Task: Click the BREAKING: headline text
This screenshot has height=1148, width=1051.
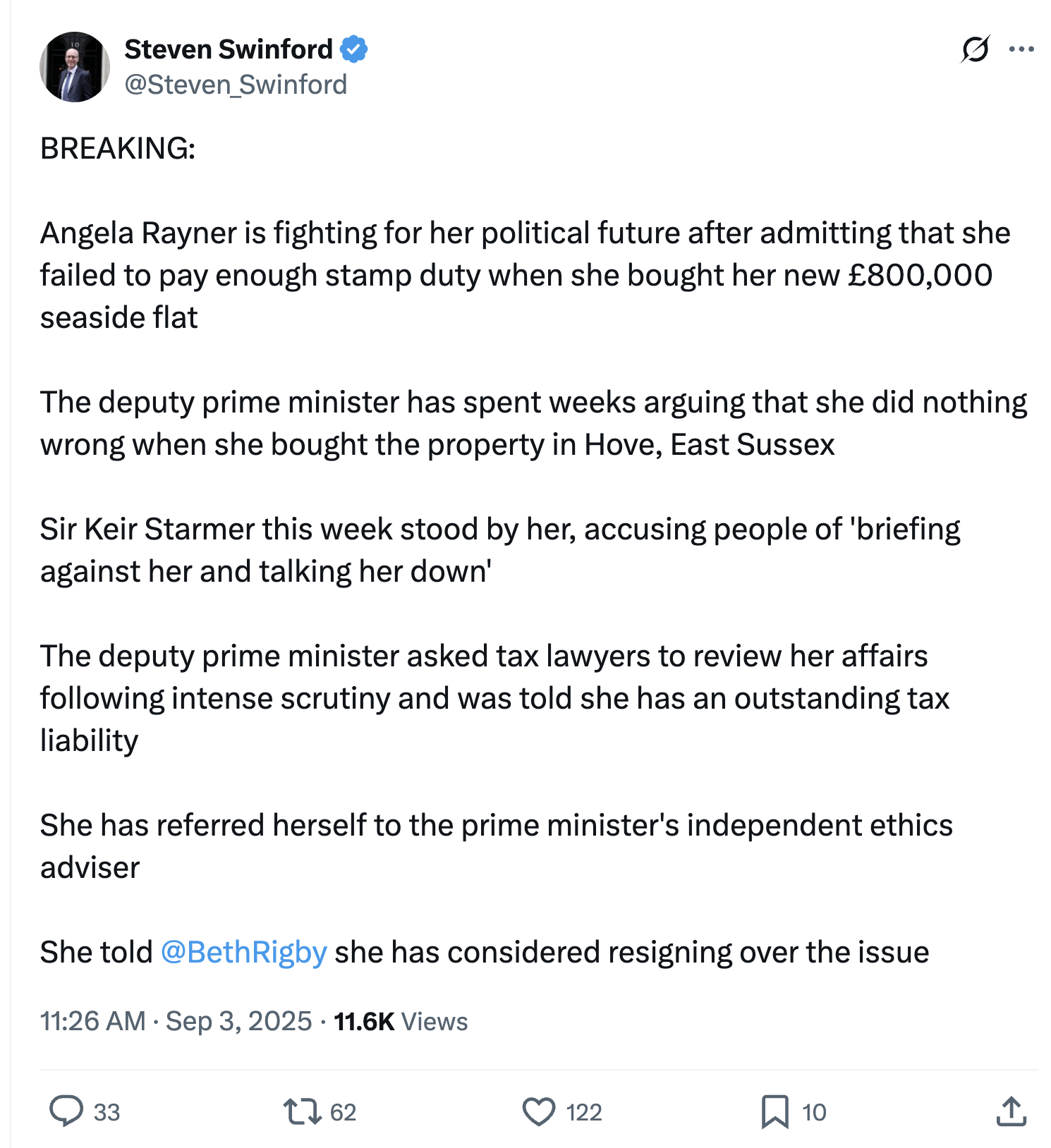Action: pyautogui.click(x=118, y=148)
